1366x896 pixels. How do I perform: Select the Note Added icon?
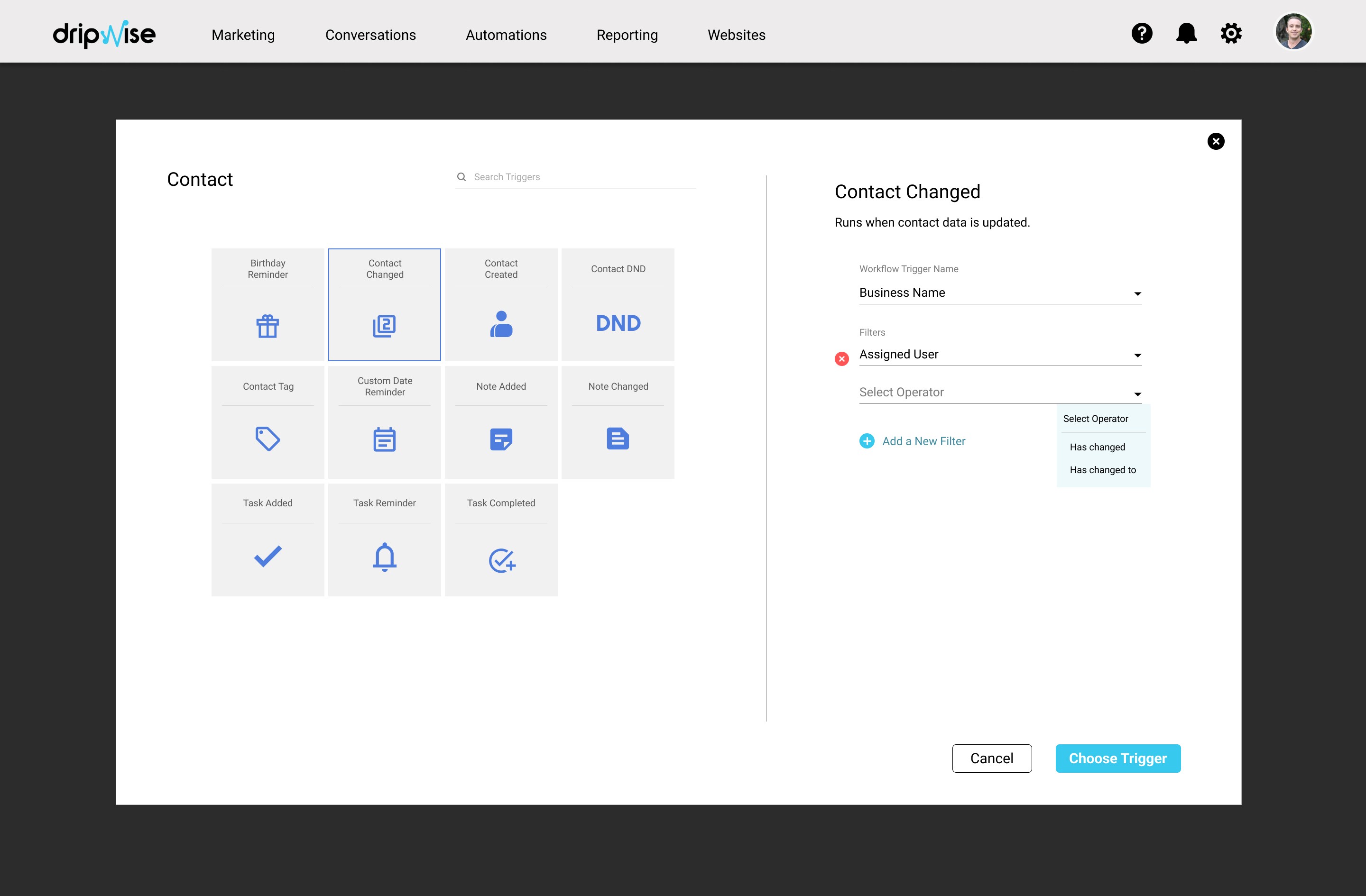500,439
